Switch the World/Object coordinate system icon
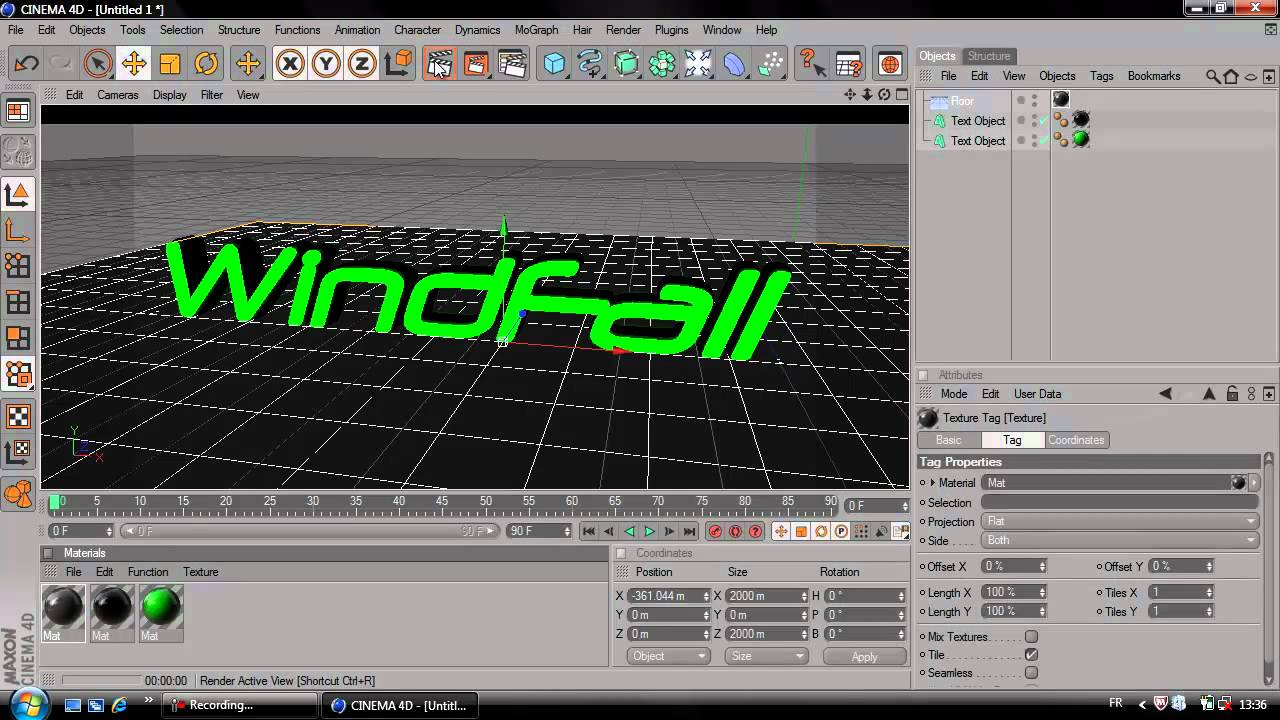The image size is (1280, 720). (x=398, y=65)
